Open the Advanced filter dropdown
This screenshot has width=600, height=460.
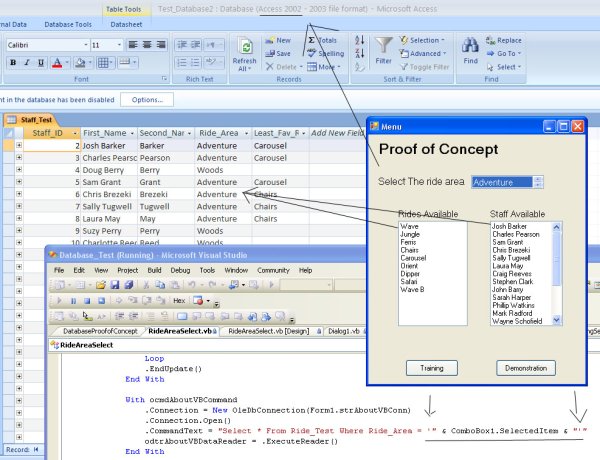click(x=423, y=54)
